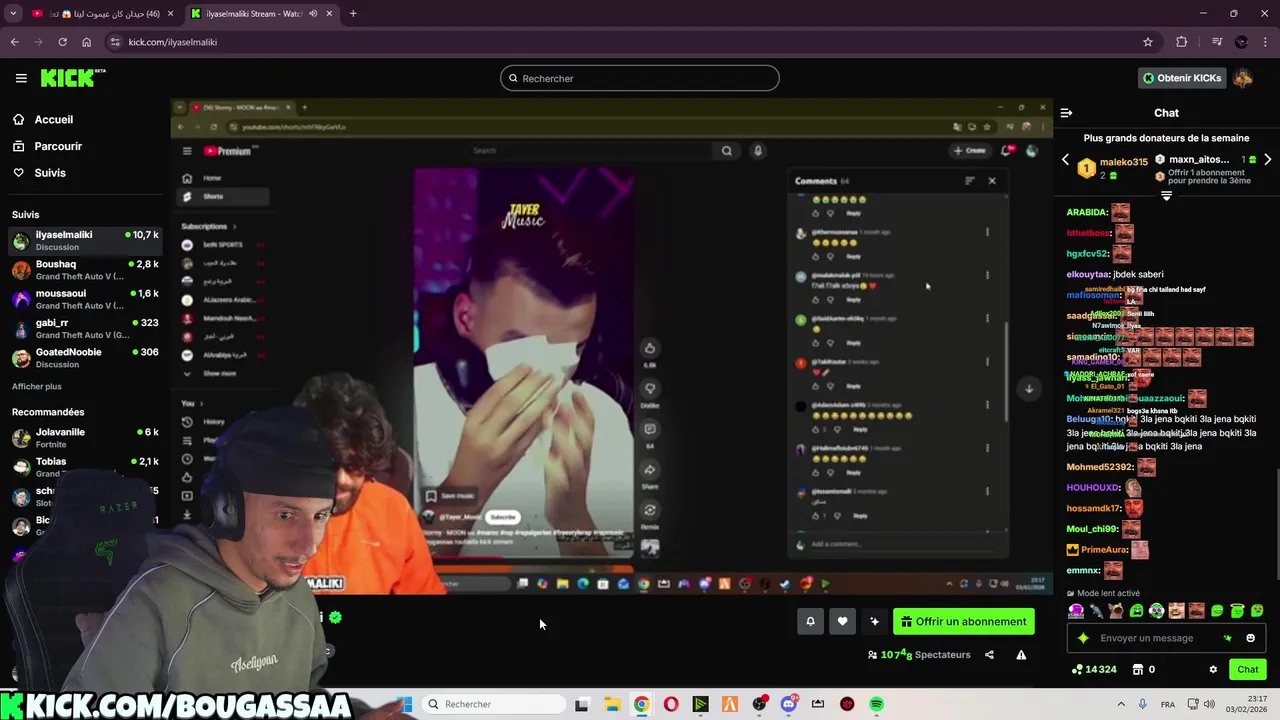Open the emote picker smiley icon
1280x720 pixels.
pos(1250,638)
